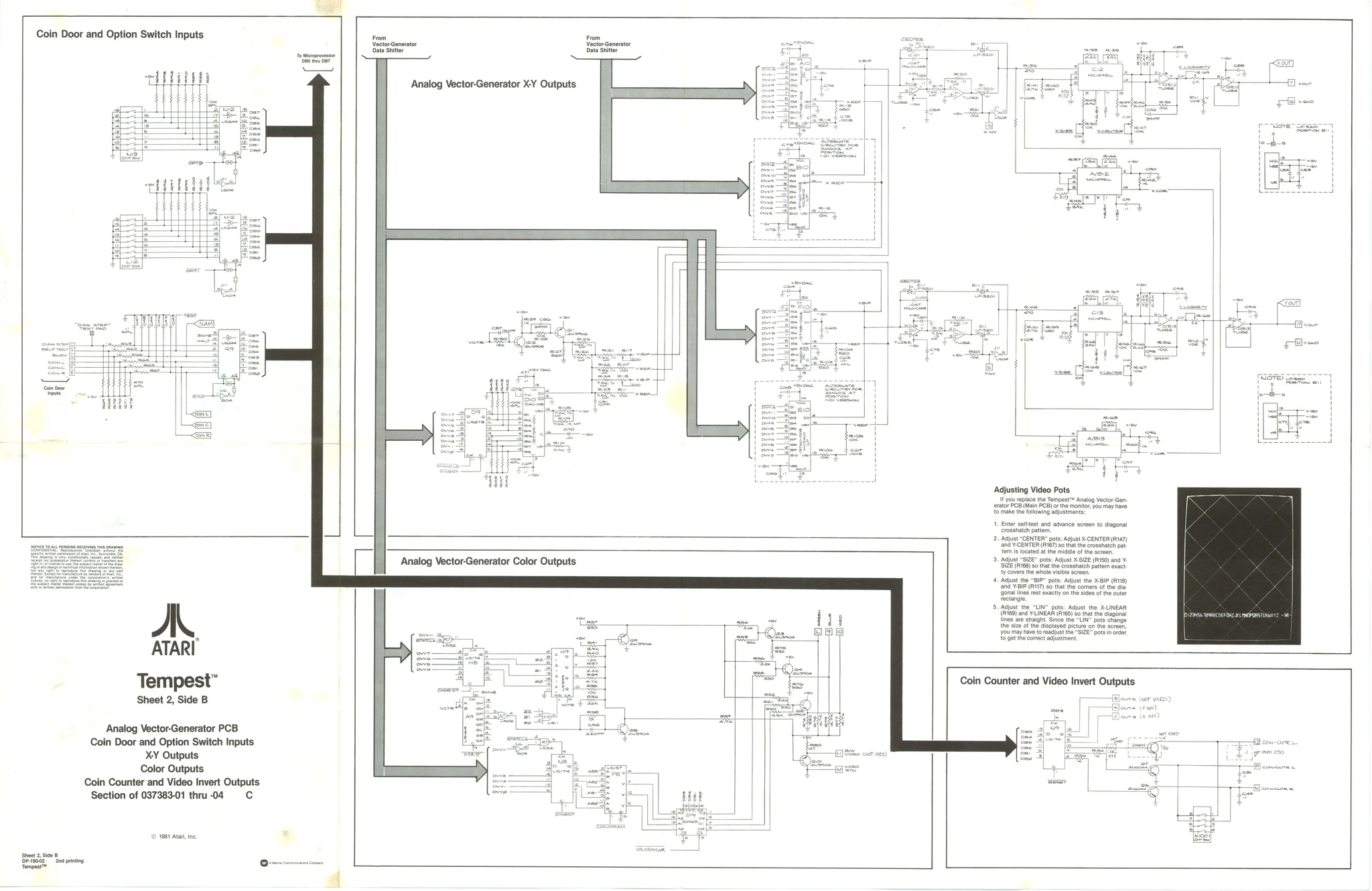
Task: Click the 'X CENTER' pot label
Action: click(1110, 131)
